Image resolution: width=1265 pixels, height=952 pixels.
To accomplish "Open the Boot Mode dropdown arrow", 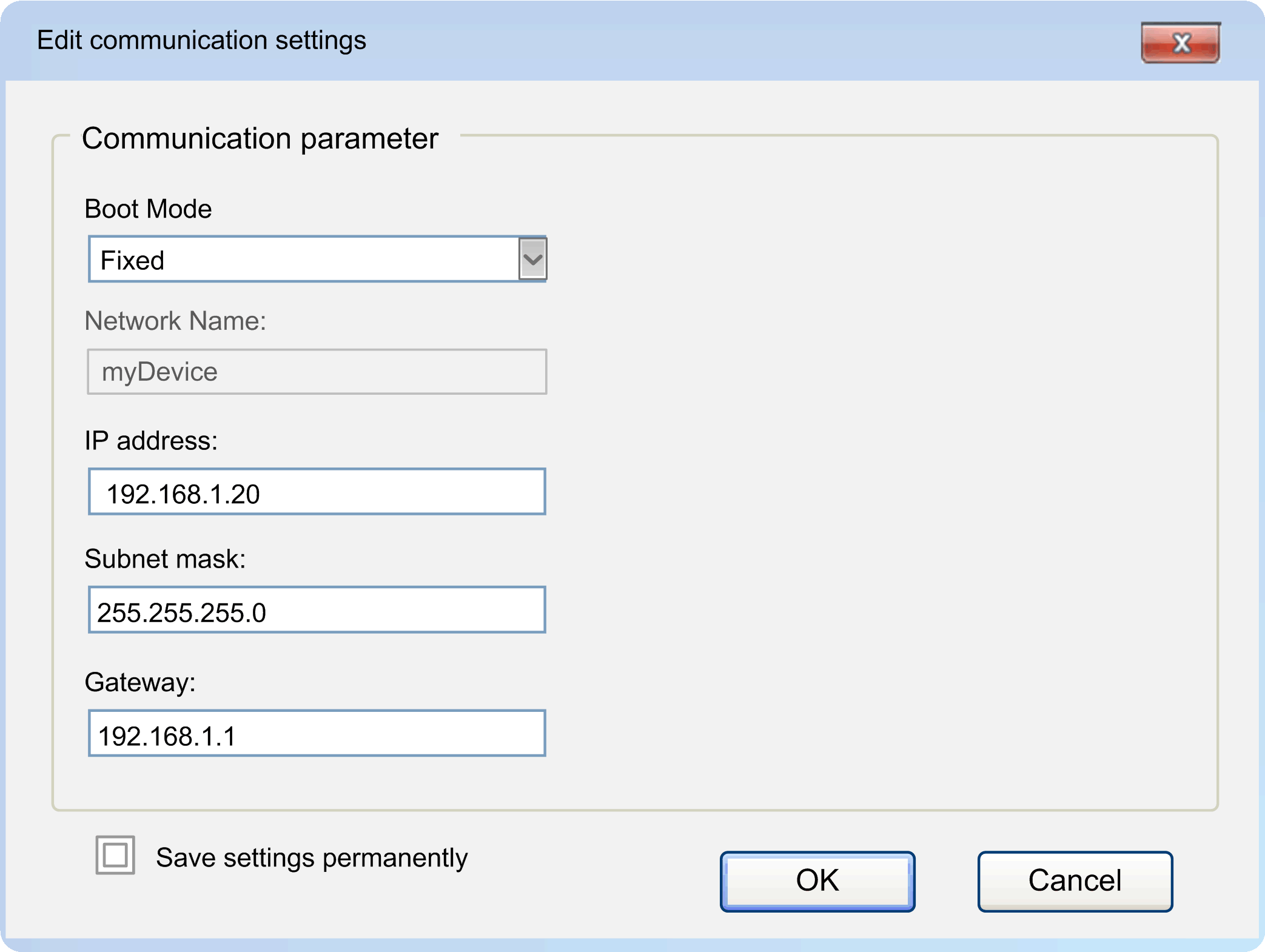I will [x=532, y=260].
